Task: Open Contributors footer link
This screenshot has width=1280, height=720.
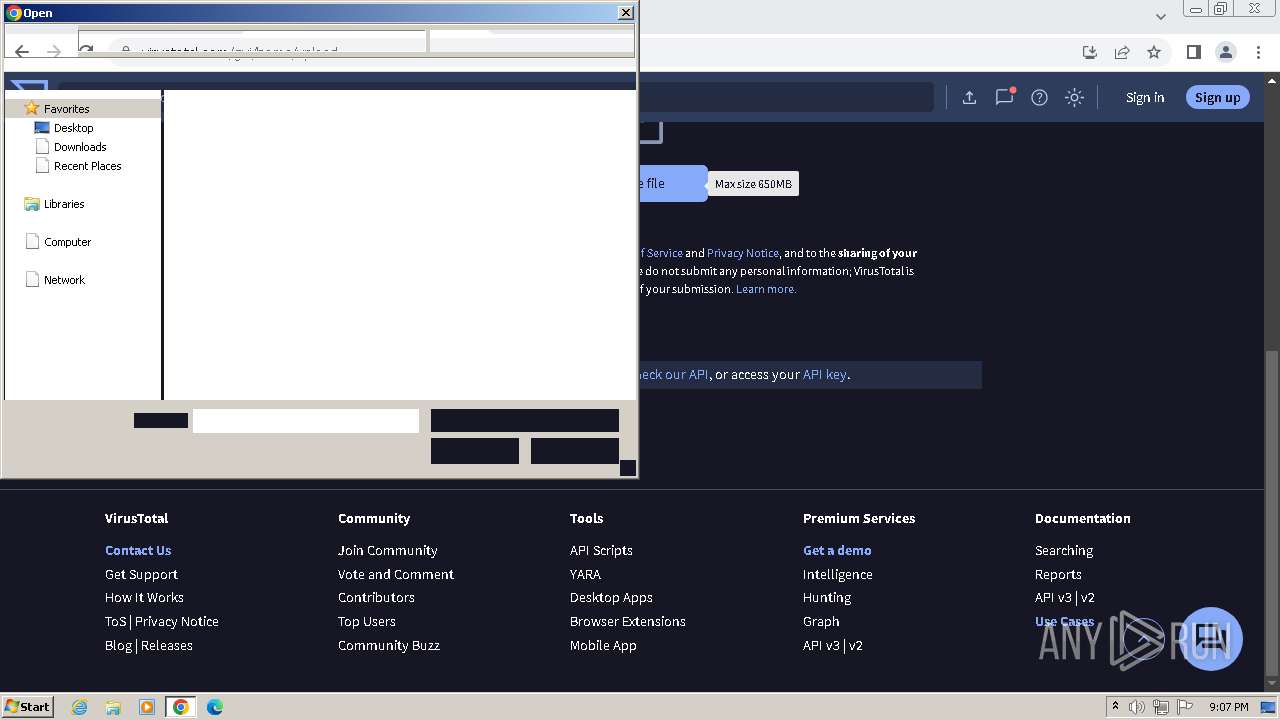Action: (376, 598)
